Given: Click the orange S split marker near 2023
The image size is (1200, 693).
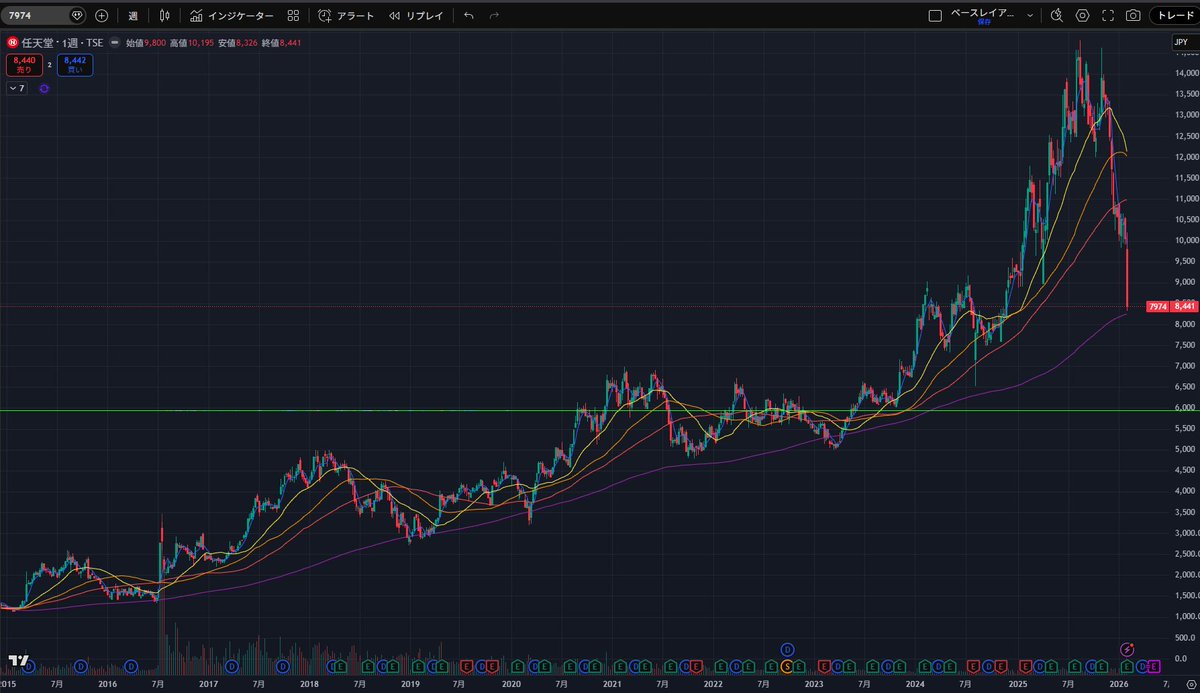Looking at the screenshot, I should 787,666.
